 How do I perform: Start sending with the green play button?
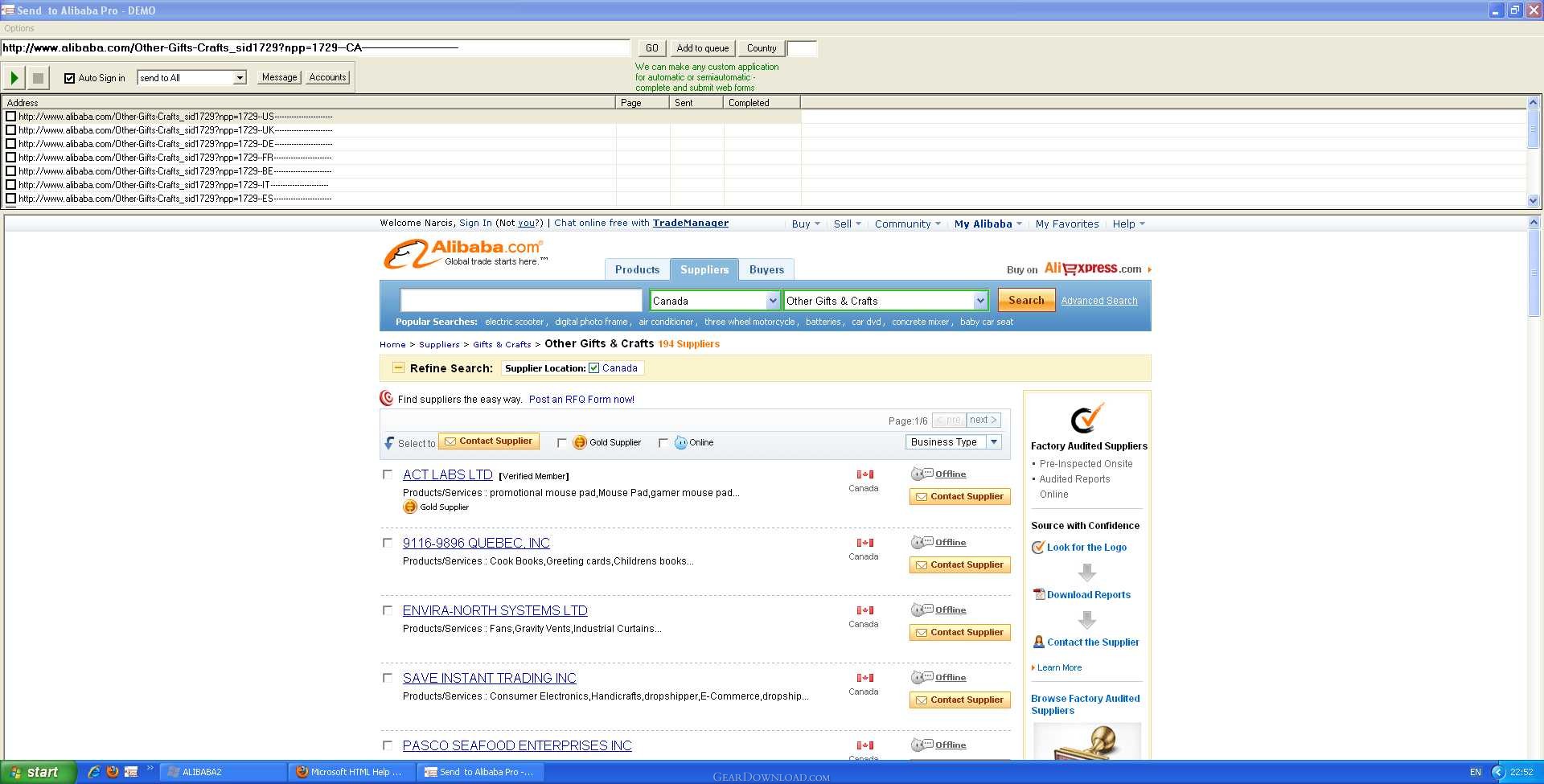(x=14, y=78)
